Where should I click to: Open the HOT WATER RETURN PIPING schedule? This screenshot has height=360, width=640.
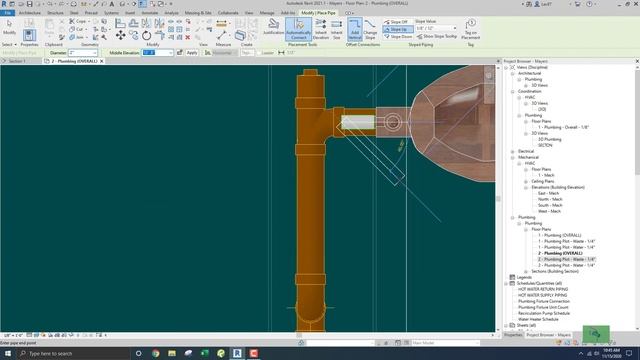pos(543,289)
